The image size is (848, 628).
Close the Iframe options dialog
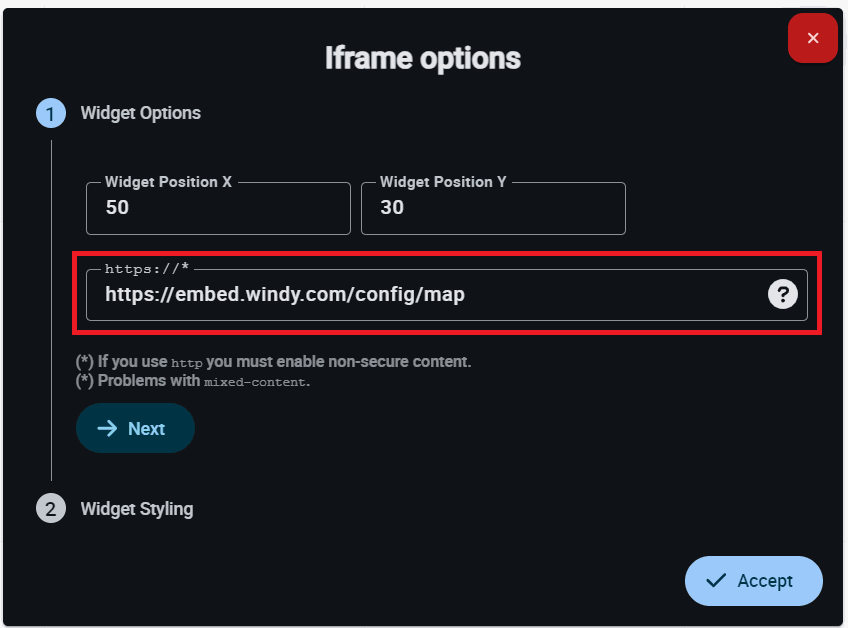[812, 38]
